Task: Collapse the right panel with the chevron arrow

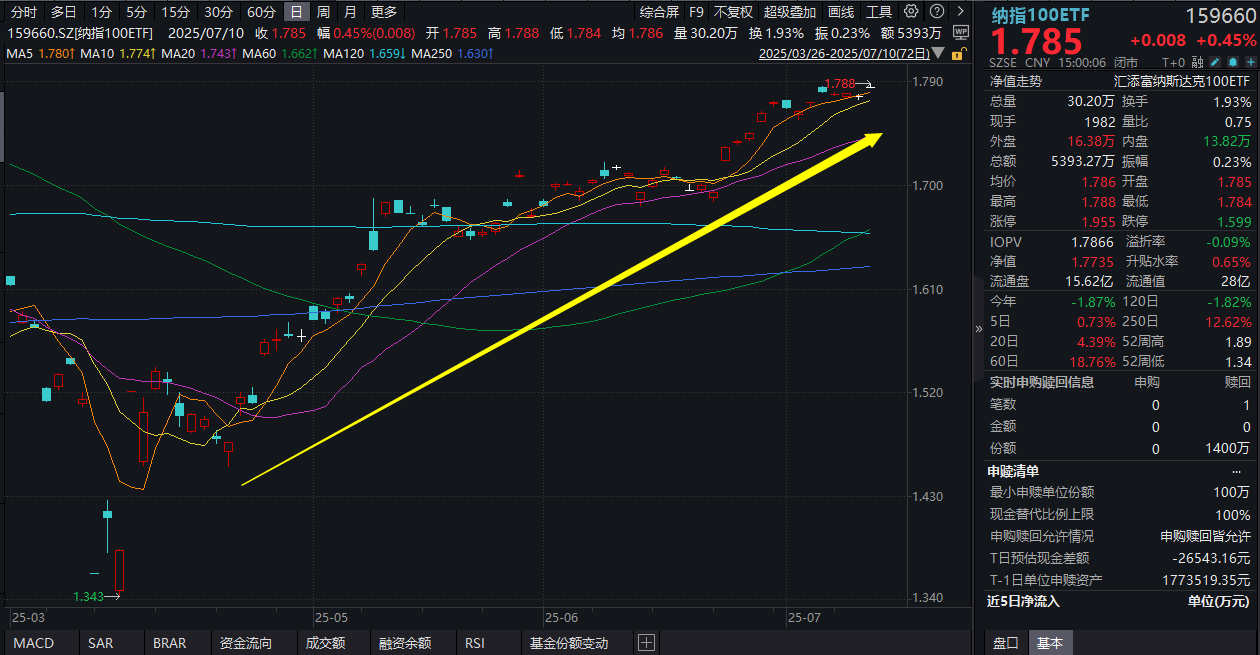Action: 978,327
